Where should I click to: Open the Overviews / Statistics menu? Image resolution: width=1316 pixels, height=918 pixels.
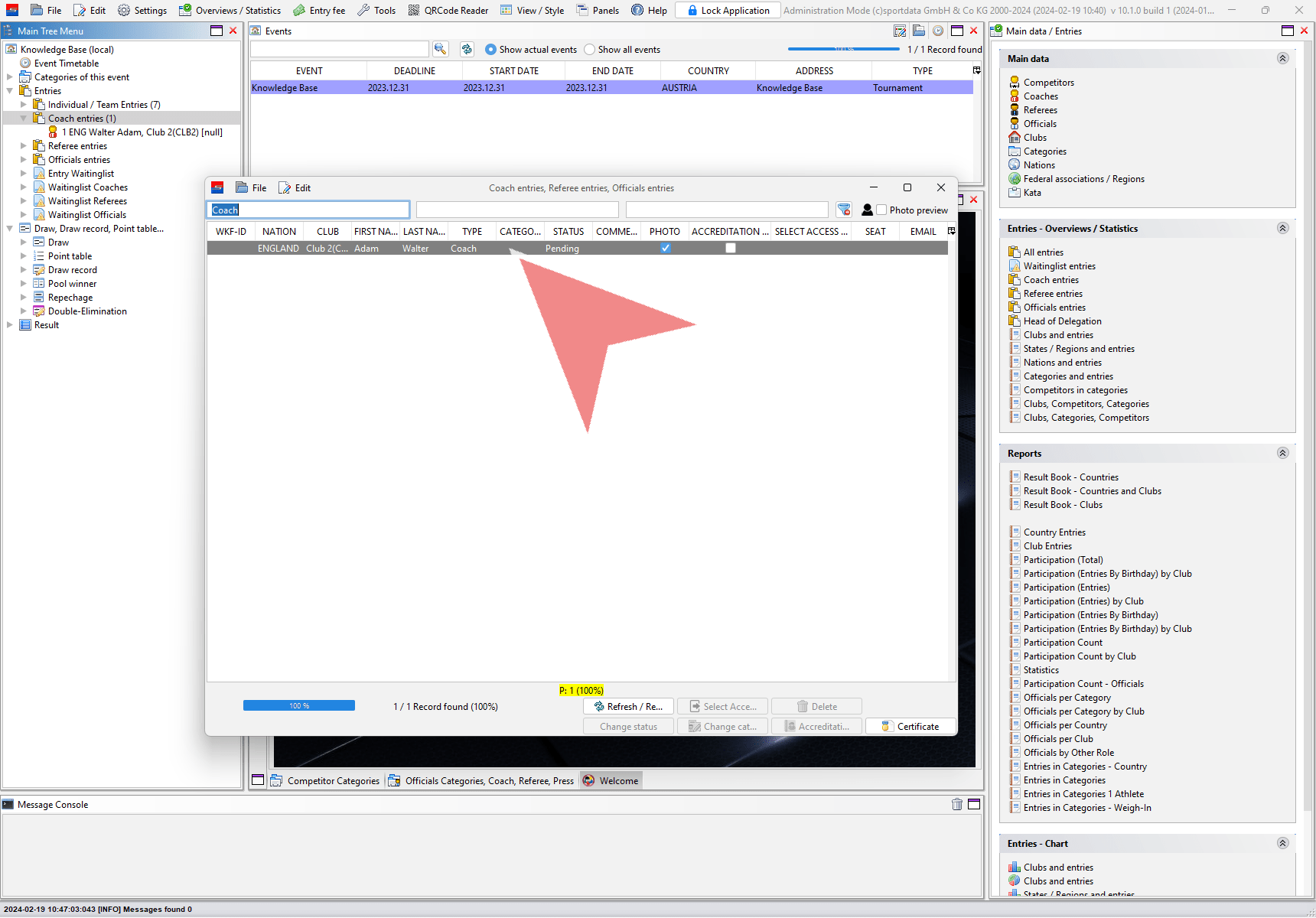coord(230,10)
